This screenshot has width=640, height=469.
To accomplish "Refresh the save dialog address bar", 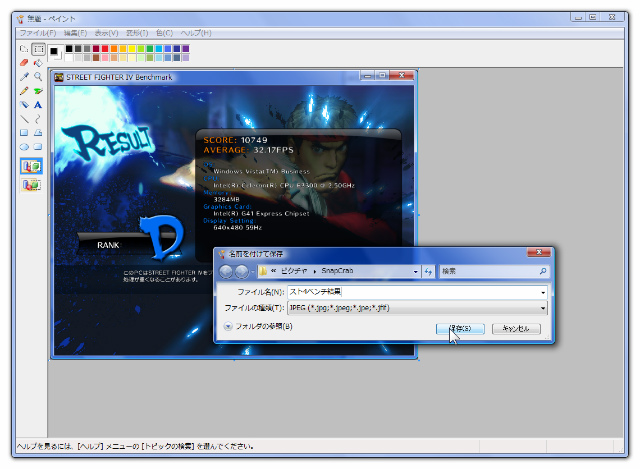I will [428, 271].
